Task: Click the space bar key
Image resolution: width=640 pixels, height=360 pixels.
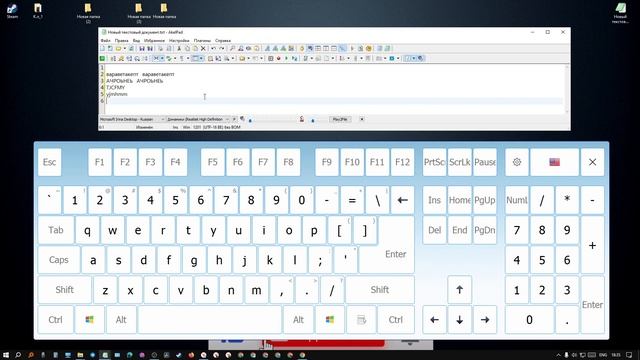Action: tap(210, 320)
